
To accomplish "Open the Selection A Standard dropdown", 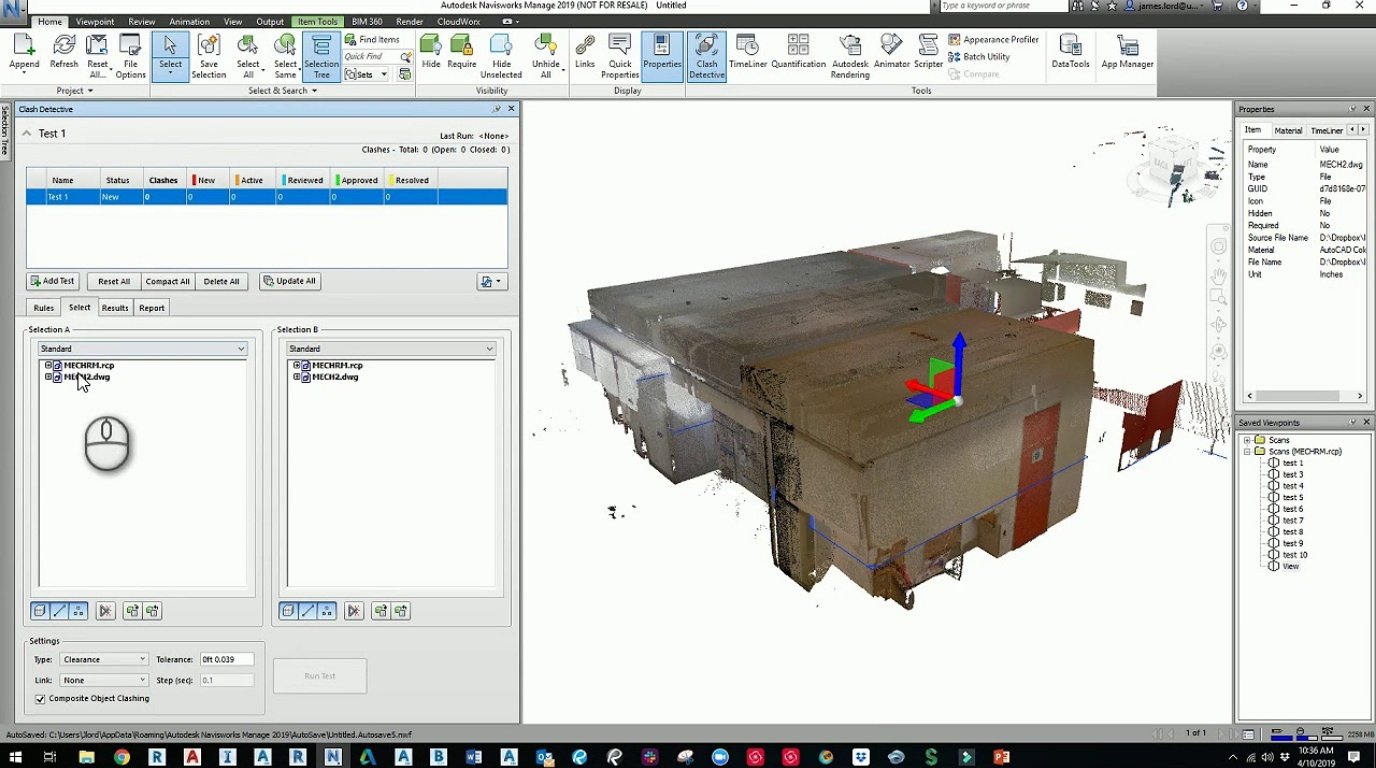I will pyautogui.click(x=142, y=349).
